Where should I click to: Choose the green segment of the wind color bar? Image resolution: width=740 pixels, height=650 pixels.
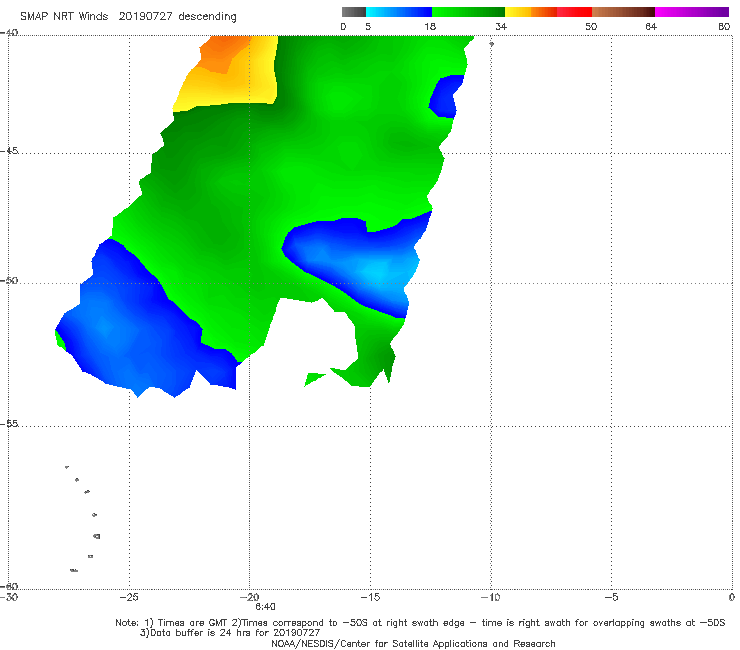(x=468, y=12)
